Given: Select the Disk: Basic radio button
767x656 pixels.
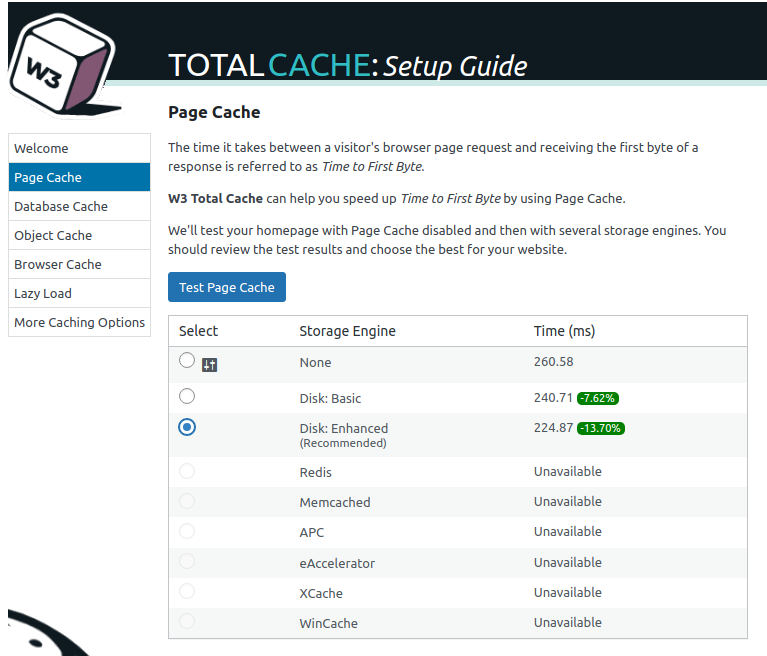Looking at the screenshot, I should (x=187, y=396).
